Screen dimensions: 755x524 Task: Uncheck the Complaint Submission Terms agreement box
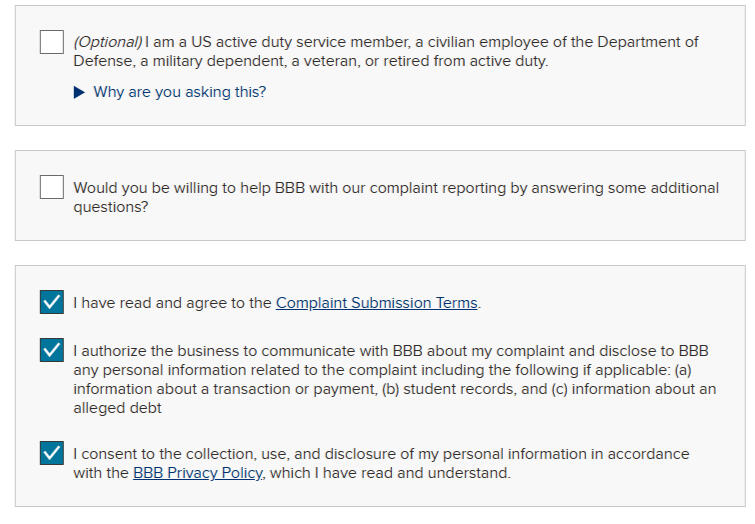pos(52,302)
